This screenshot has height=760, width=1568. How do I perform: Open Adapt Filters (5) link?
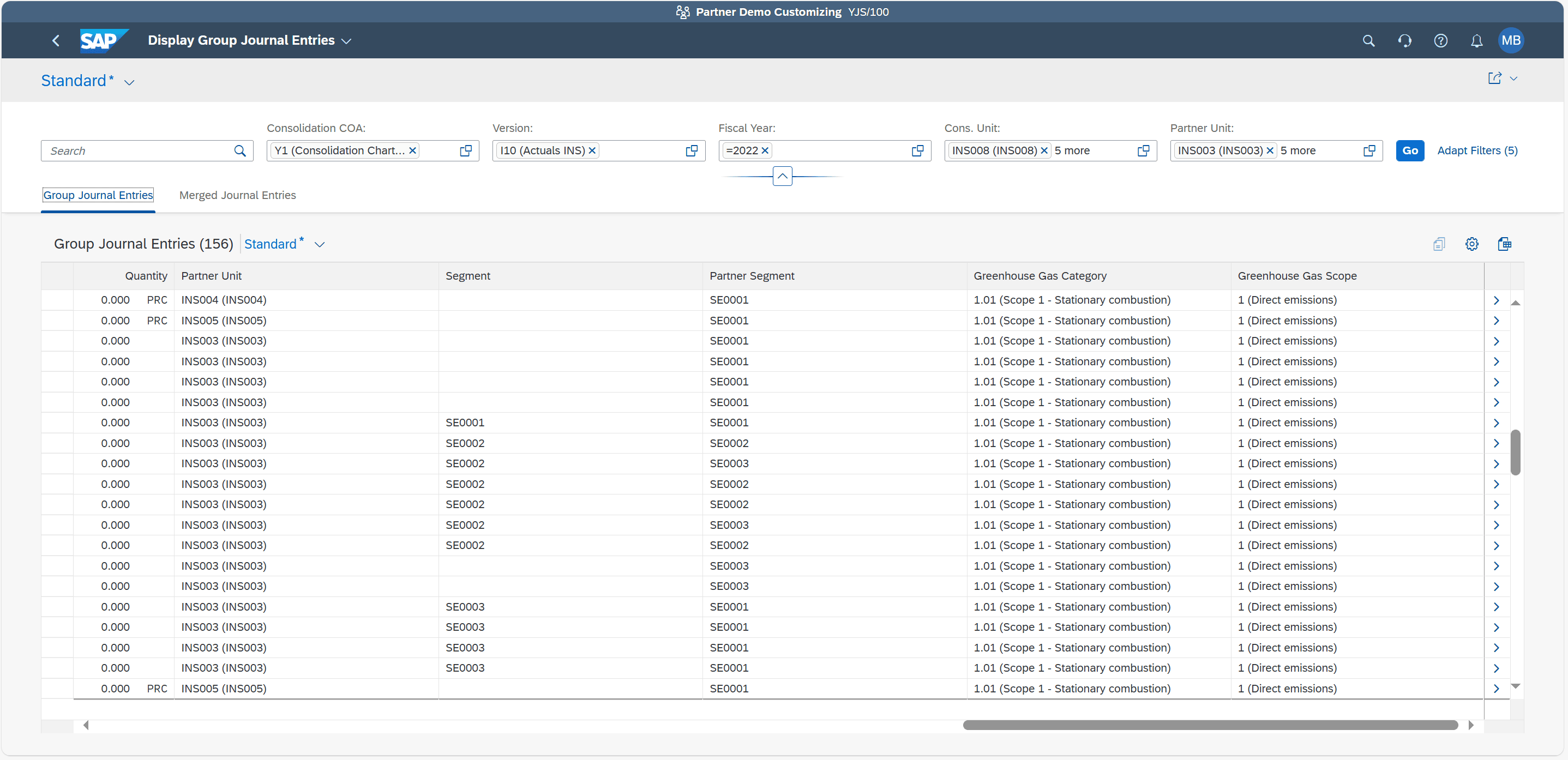(1477, 151)
